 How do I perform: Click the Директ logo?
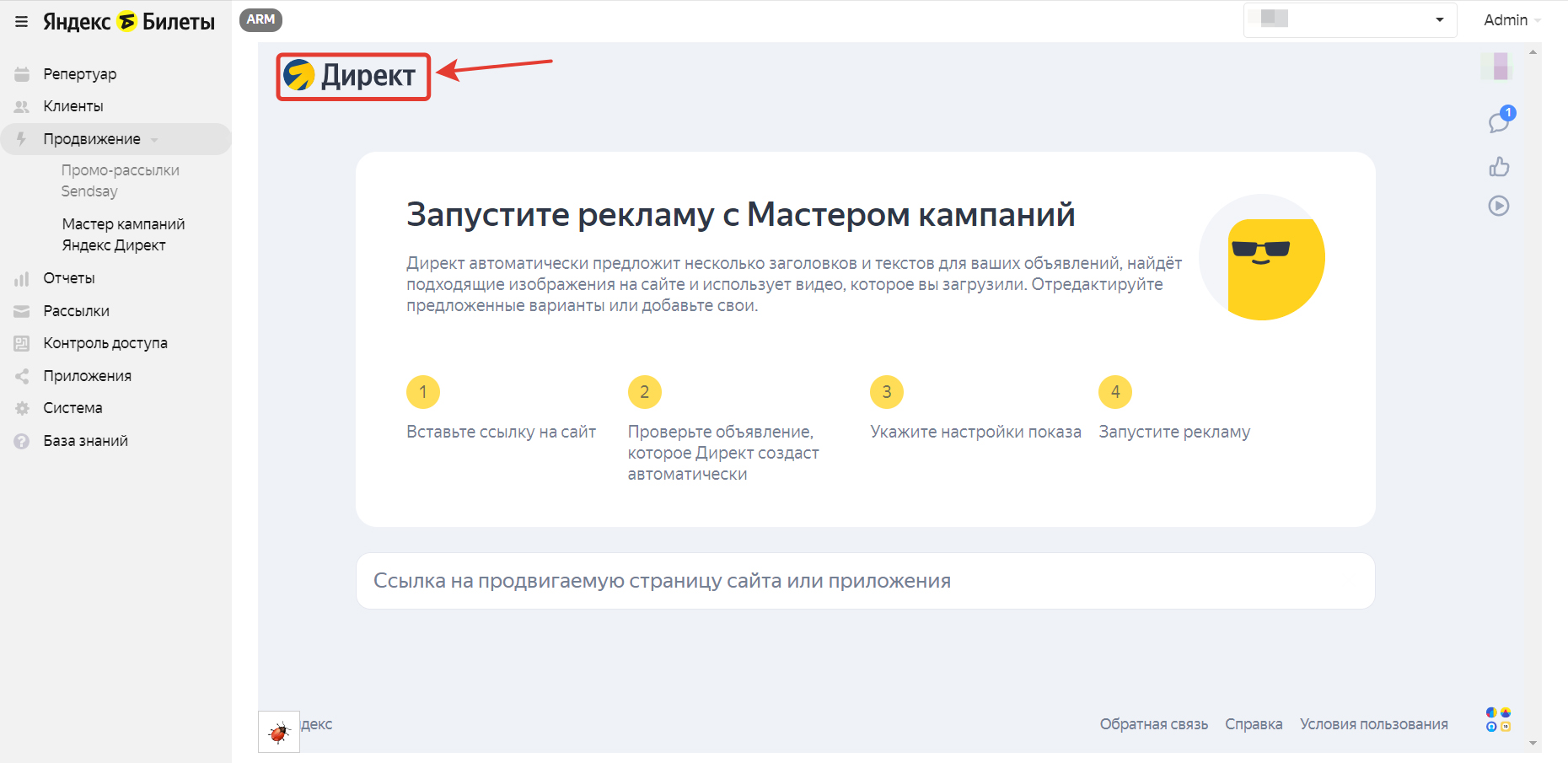[x=350, y=76]
